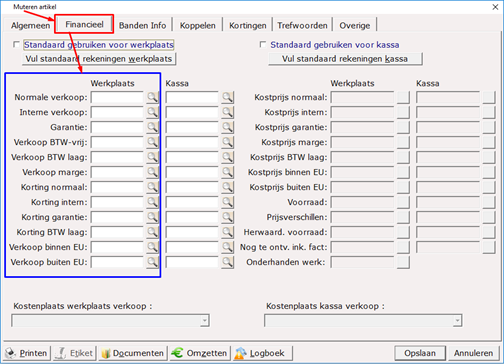Click the Etiket button
Viewport: 504px width, 364px height.
click(75, 353)
